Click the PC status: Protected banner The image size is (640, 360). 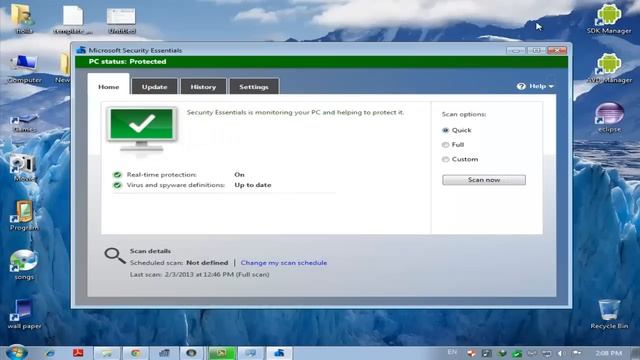[x=321, y=62]
